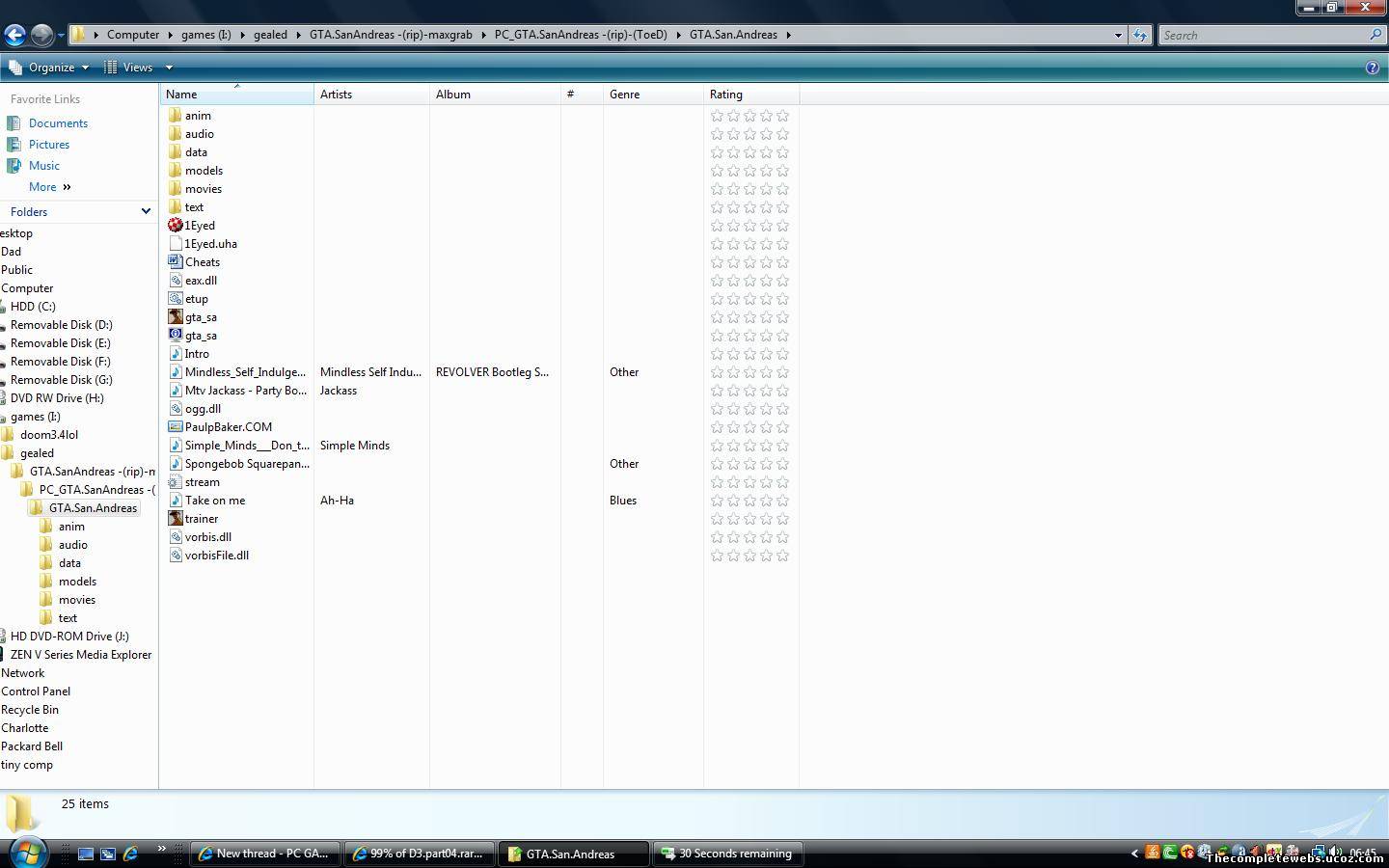The width and height of the screenshot is (1389, 868).
Task: Select doom3.4lol folder in tree
Action: (49, 434)
